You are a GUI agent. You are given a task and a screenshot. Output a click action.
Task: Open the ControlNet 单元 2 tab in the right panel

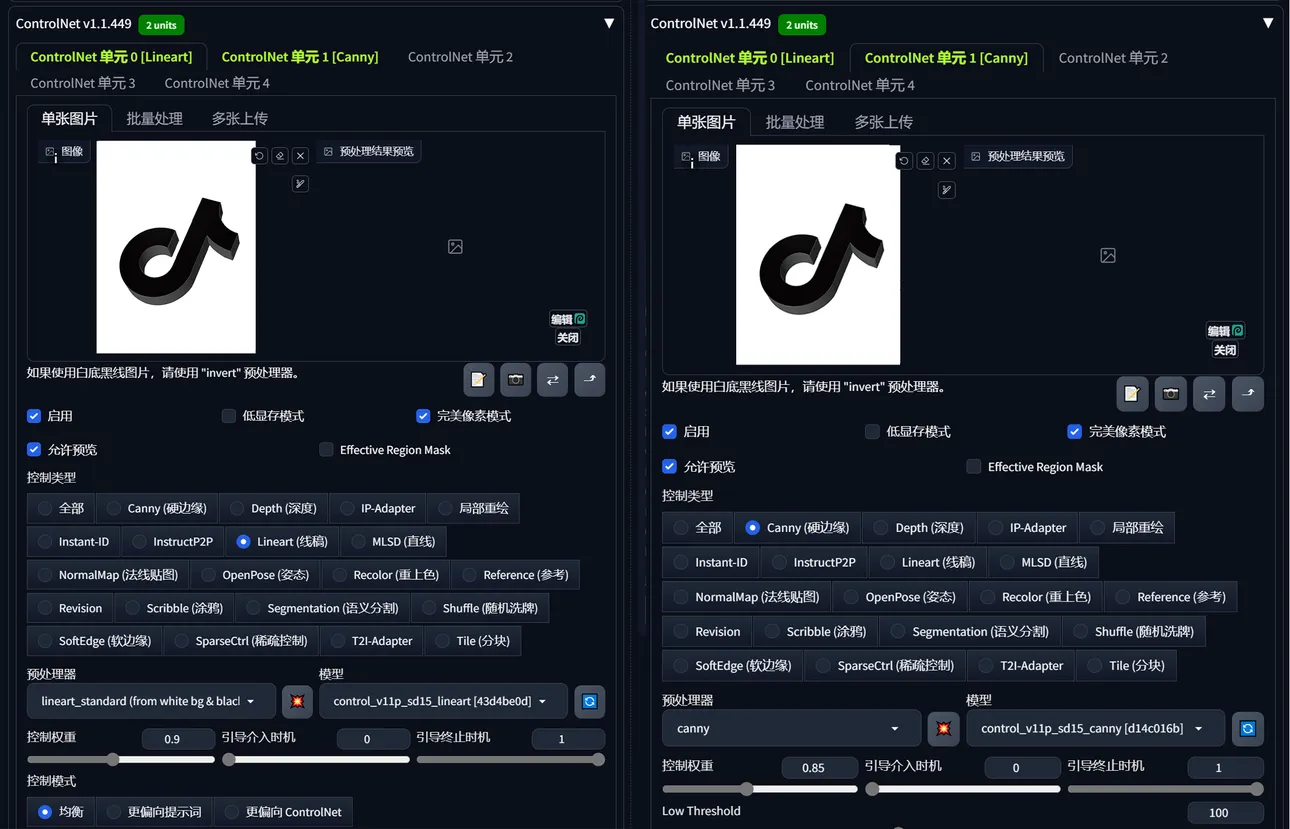click(x=1113, y=58)
